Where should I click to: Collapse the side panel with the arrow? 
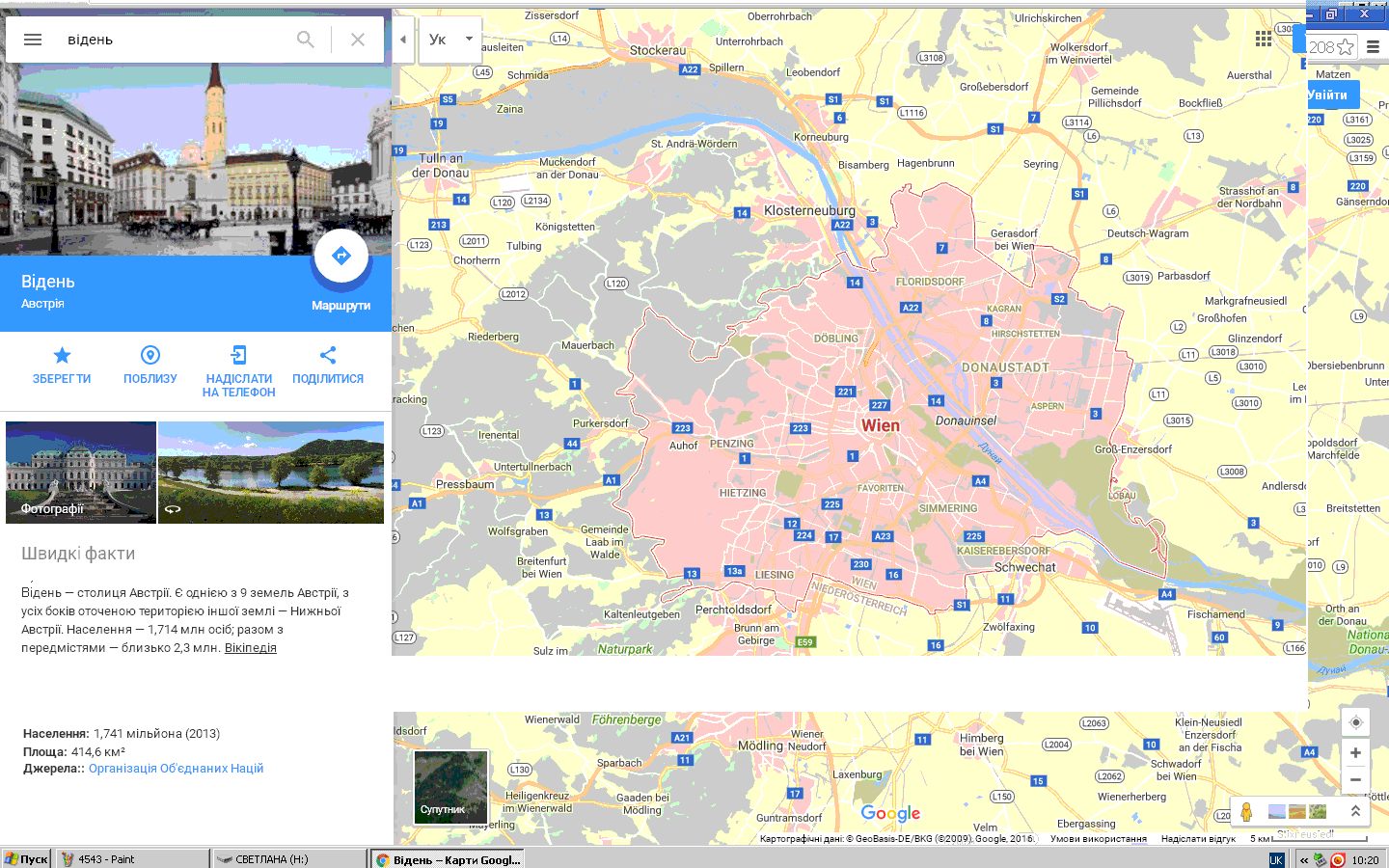coord(403,40)
